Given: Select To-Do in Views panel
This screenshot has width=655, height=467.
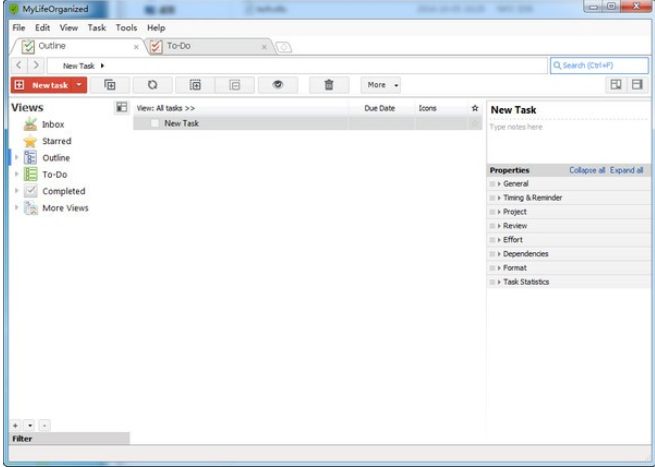Looking at the screenshot, I should [x=55, y=175].
